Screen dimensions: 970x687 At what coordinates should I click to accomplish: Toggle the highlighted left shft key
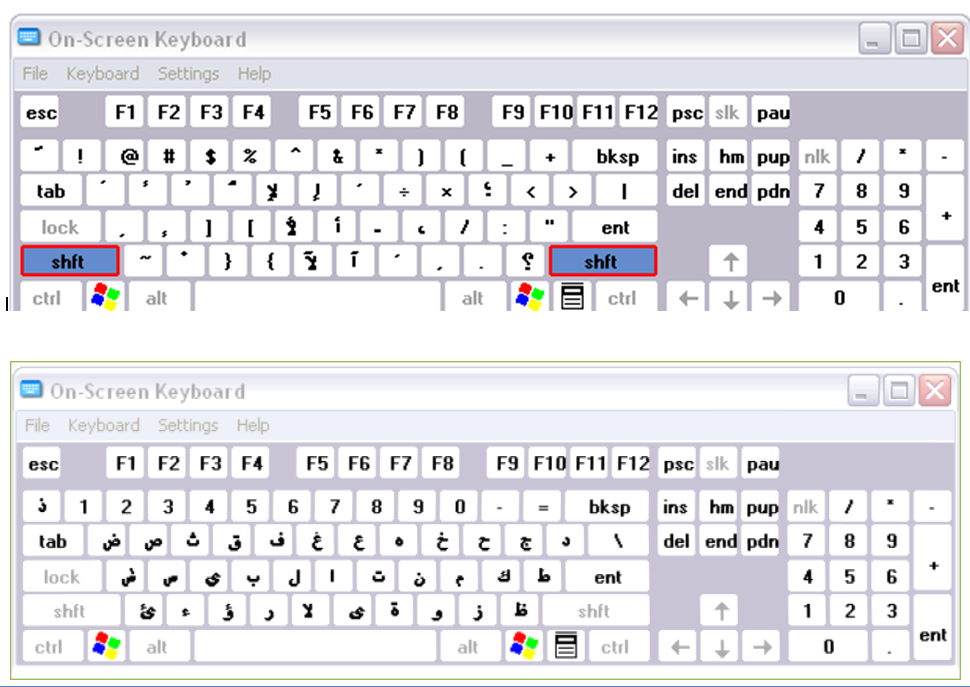tap(69, 261)
